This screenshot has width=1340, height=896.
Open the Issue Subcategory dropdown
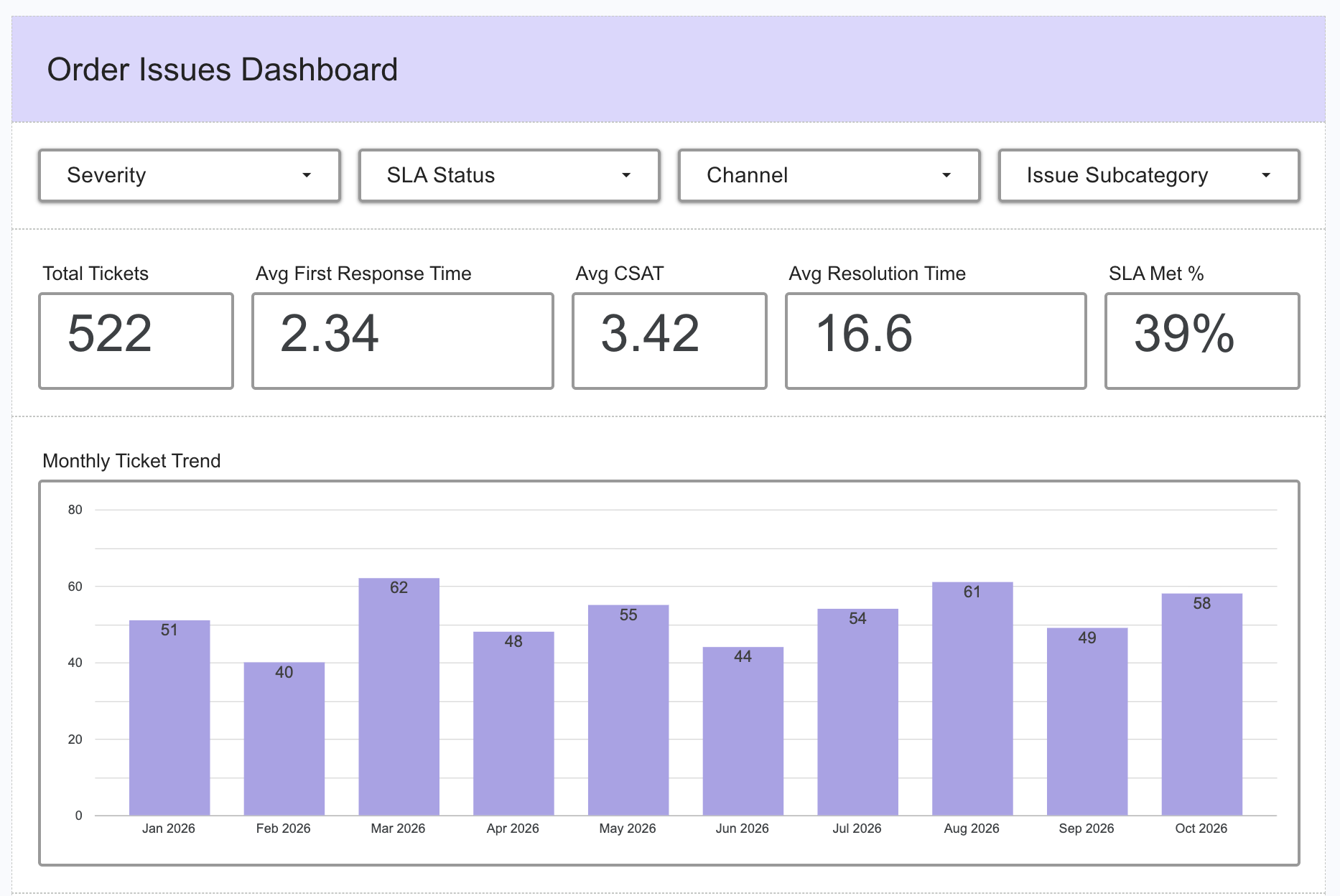coord(1149,175)
